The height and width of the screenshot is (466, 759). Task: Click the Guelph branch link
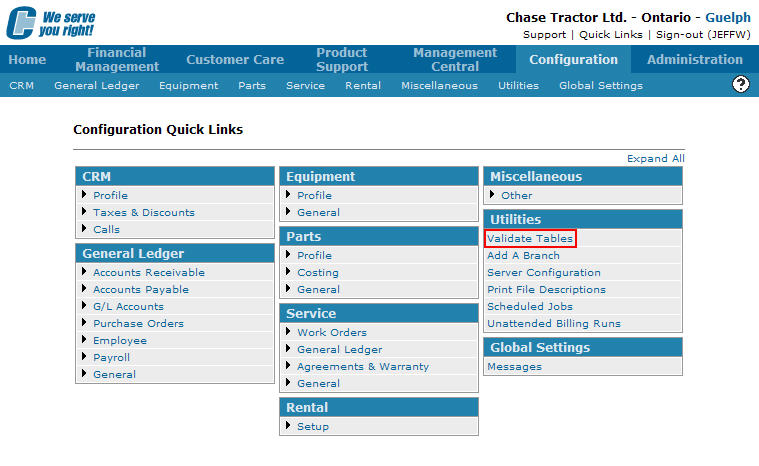[728, 17]
